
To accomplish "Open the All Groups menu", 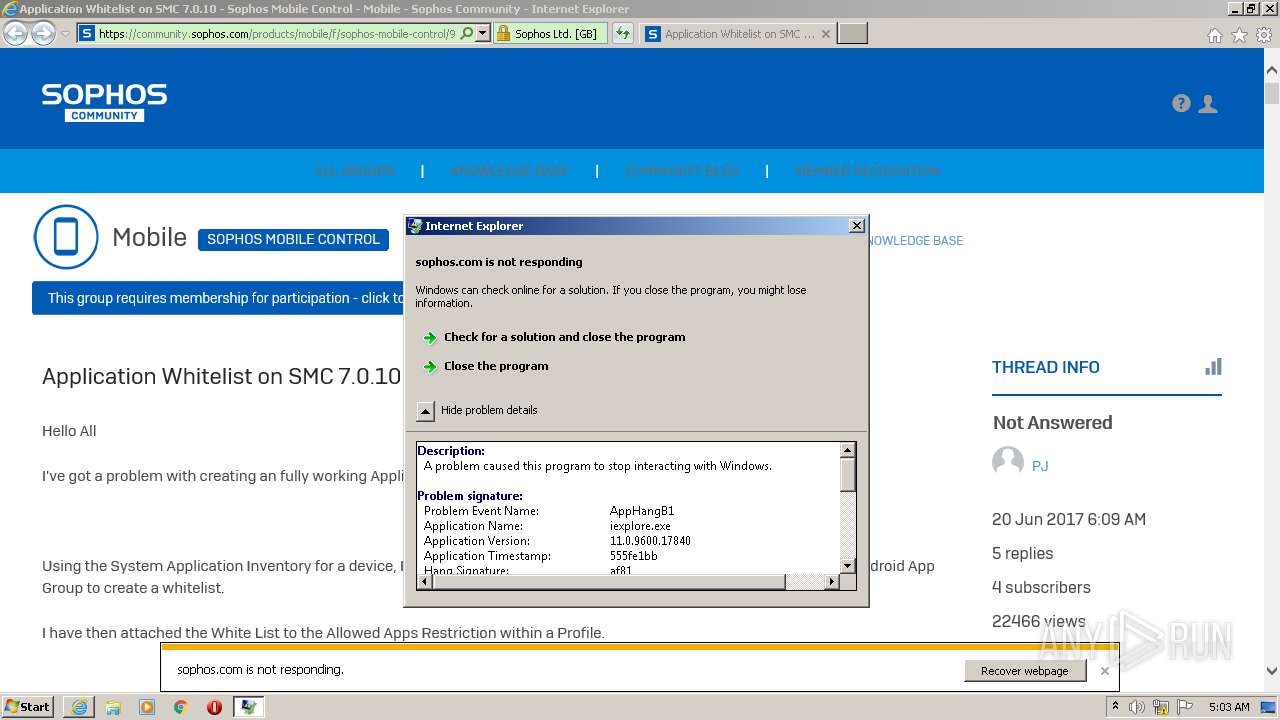I will click(x=354, y=171).
